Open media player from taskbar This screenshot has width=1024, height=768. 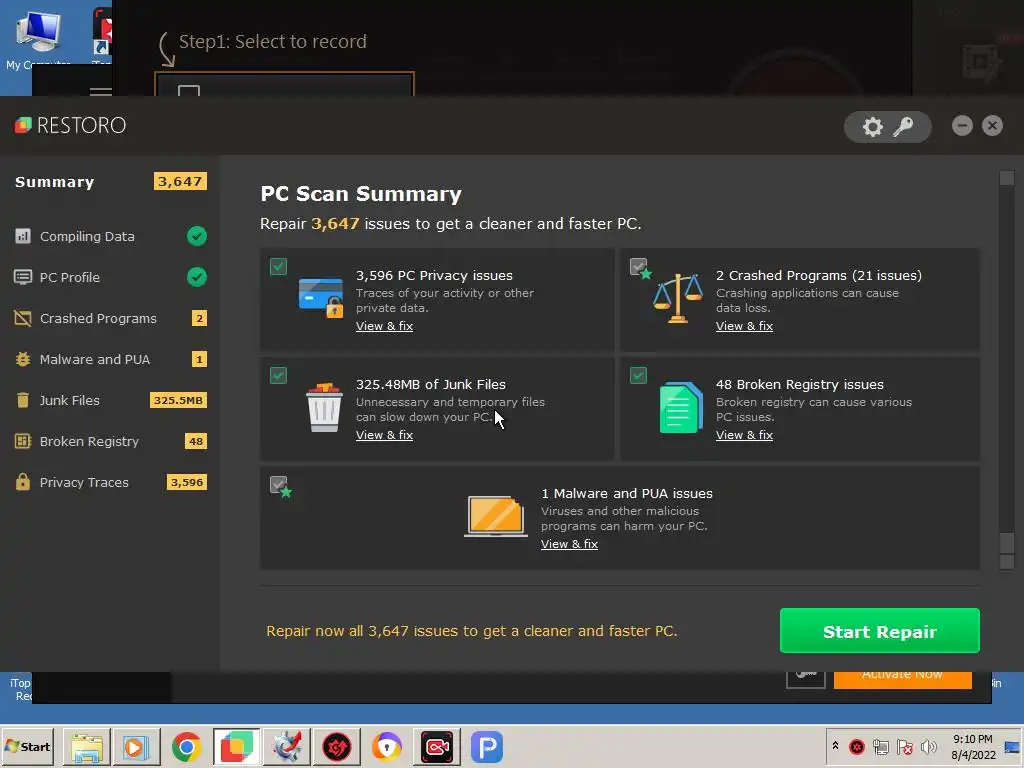(136, 747)
